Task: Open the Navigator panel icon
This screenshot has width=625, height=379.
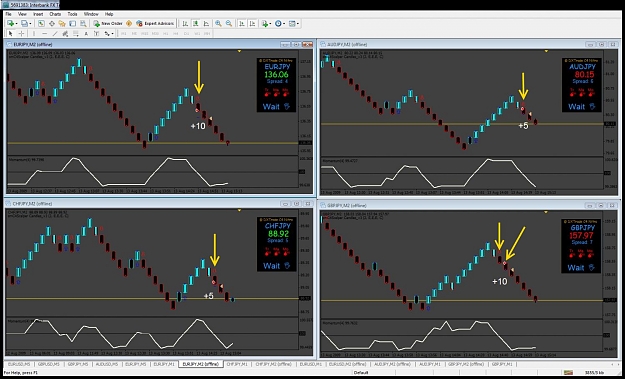Action: [x=62, y=24]
